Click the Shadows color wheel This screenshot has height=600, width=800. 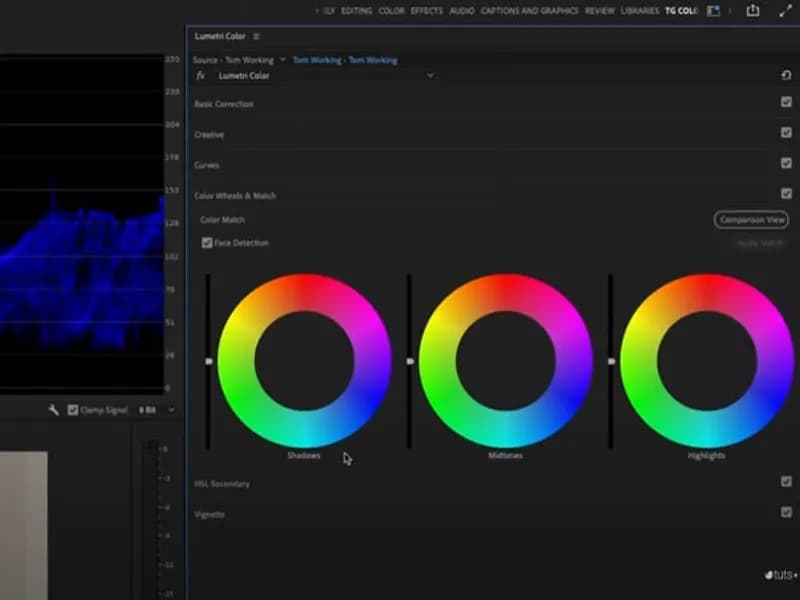[305, 361]
